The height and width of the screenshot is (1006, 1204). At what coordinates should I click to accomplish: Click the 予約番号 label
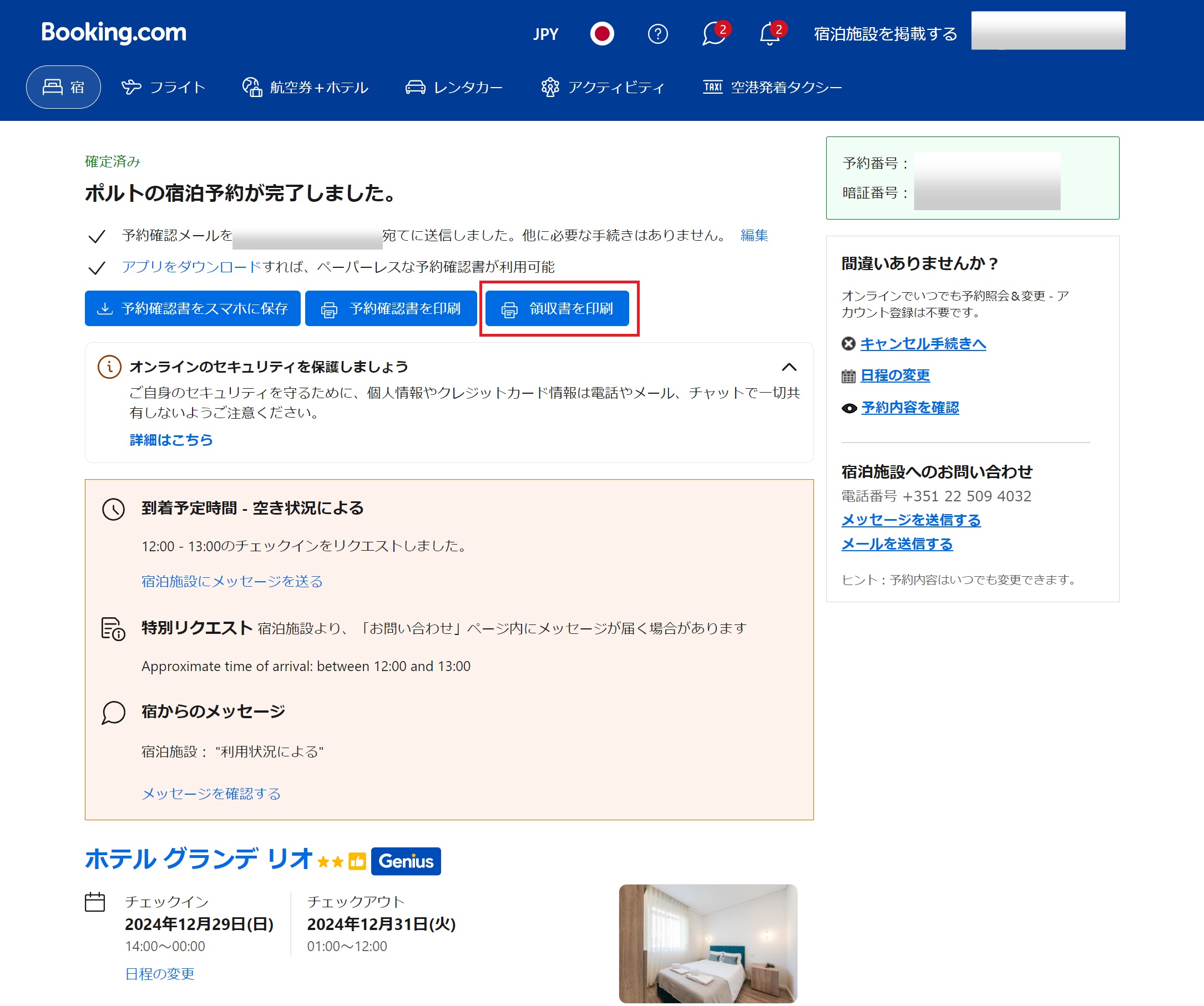click(x=876, y=164)
